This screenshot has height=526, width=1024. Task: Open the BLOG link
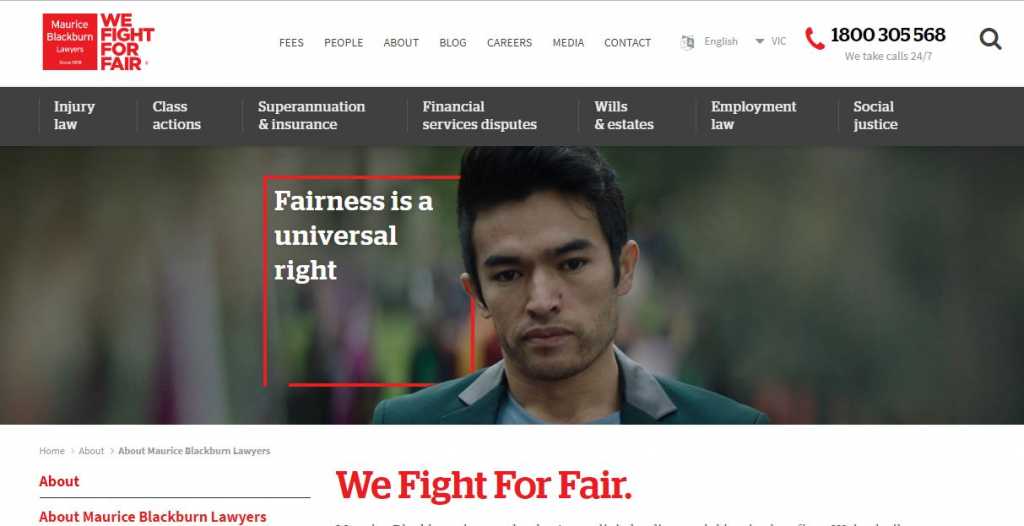(x=453, y=42)
